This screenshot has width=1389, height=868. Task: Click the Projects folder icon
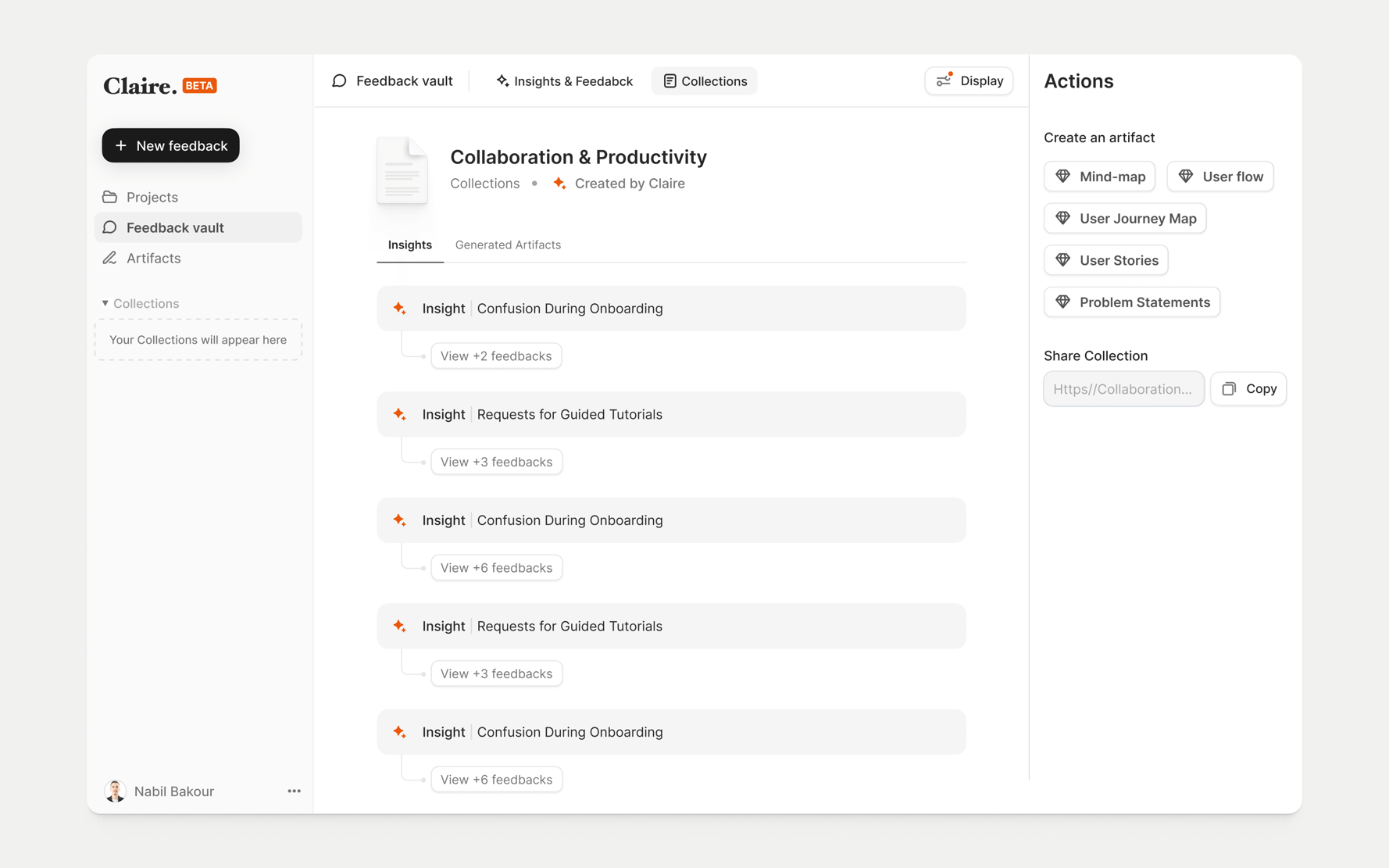click(110, 197)
